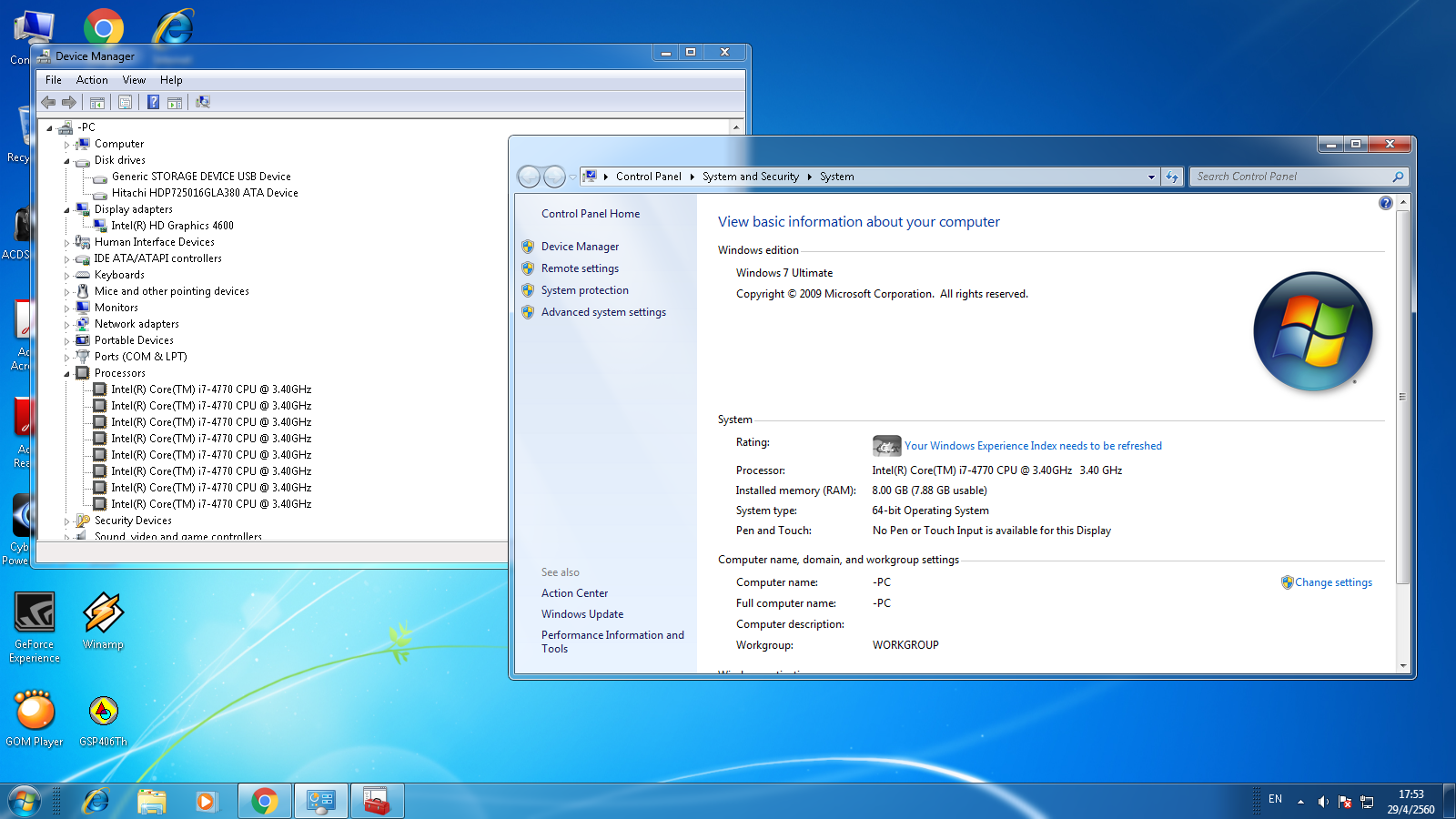Image resolution: width=1456 pixels, height=819 pixels.
Task: Open GOM Player desktop icon
Action: 35,718
